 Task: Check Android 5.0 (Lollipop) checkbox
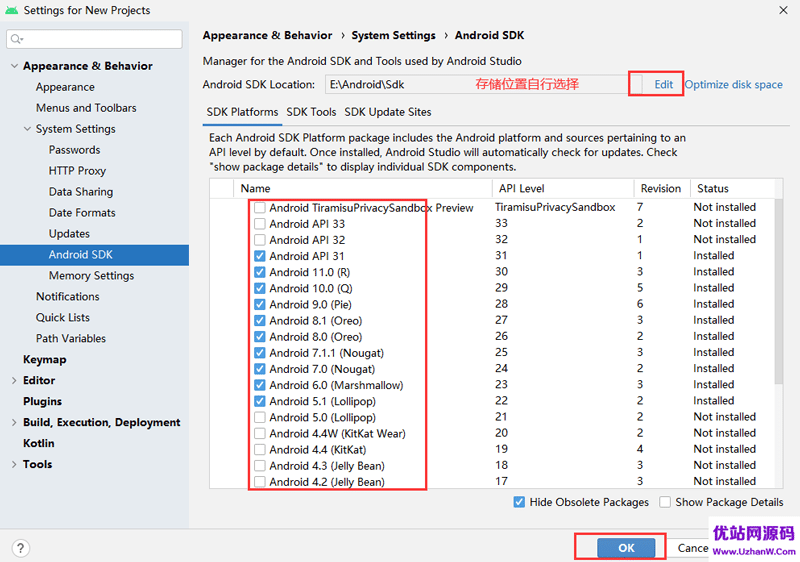coord(260,417)
